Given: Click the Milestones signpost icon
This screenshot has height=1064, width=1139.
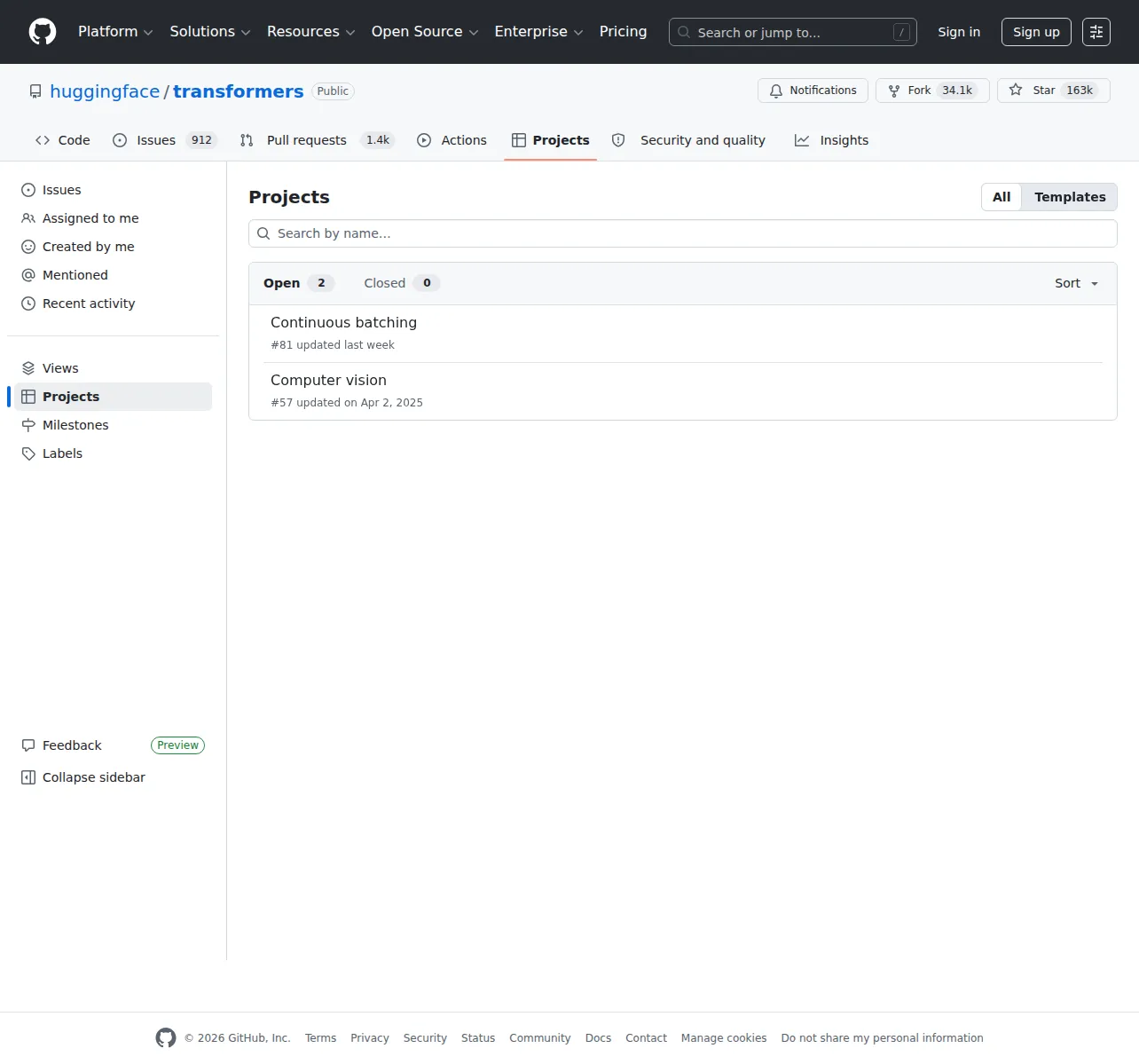Looking at the screenshot, I should 28,425.
